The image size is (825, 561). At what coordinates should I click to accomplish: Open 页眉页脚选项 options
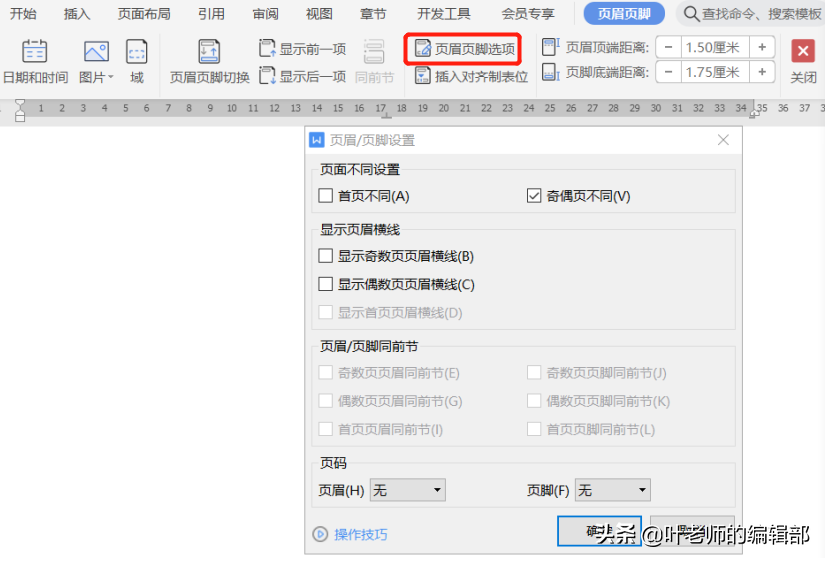(x=464, y=49)
